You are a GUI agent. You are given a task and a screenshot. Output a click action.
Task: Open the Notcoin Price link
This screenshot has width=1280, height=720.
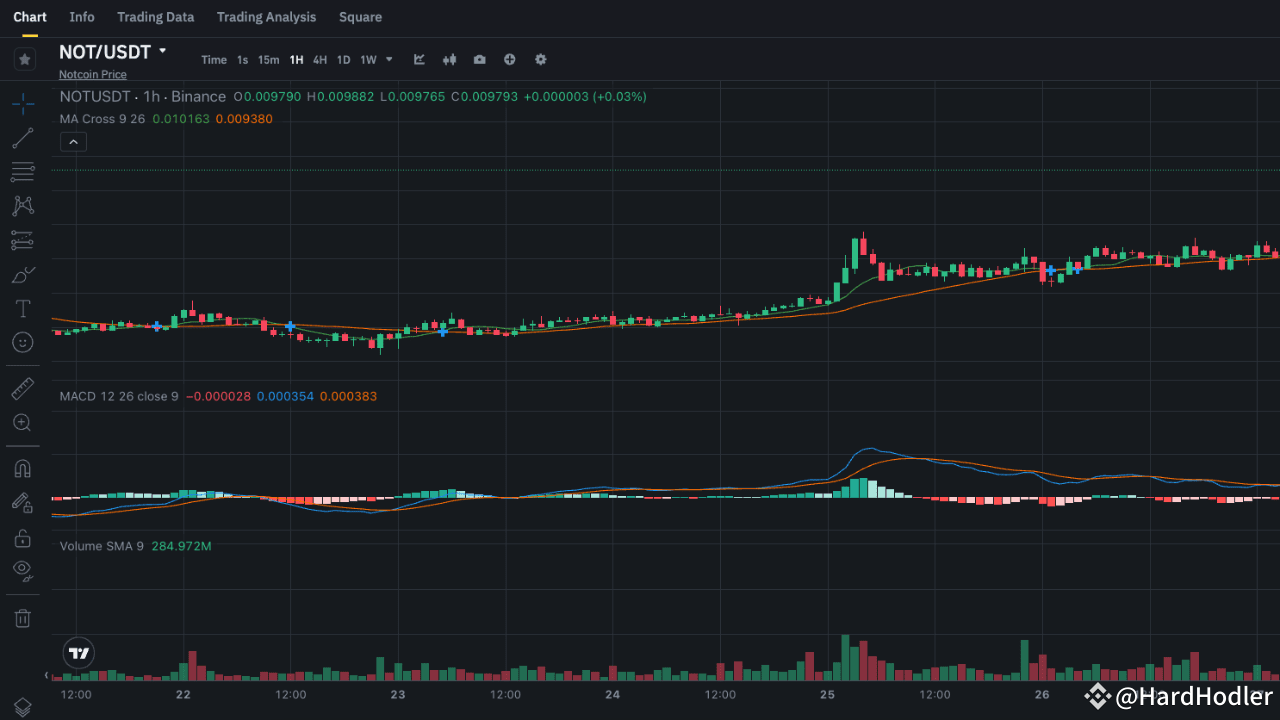point(92,74)
